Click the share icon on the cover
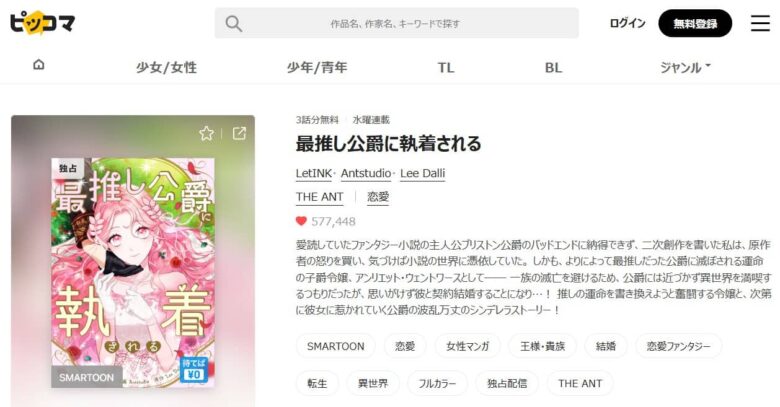 click(239, 133)
